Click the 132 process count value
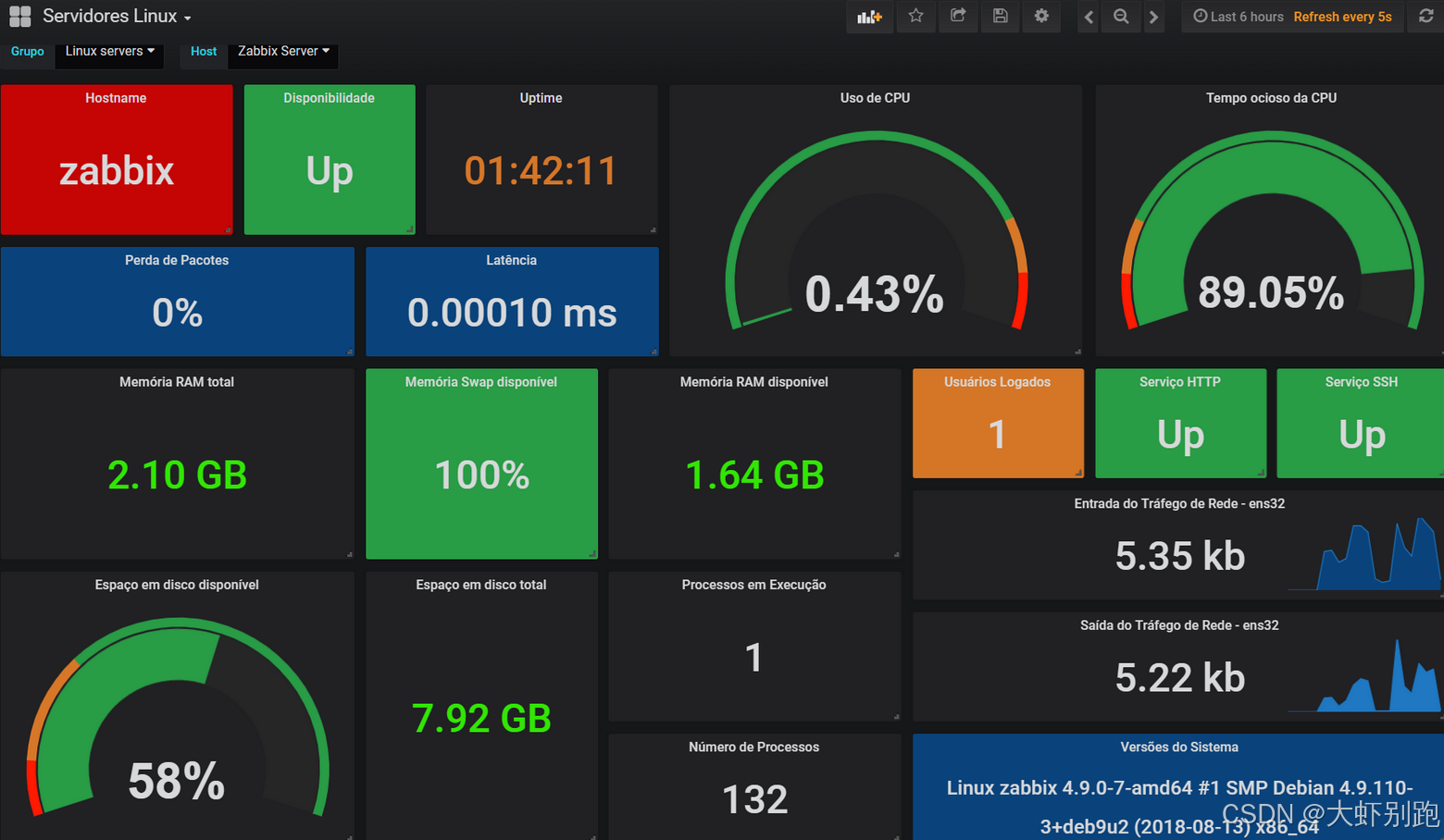 [x=754, y=799]
